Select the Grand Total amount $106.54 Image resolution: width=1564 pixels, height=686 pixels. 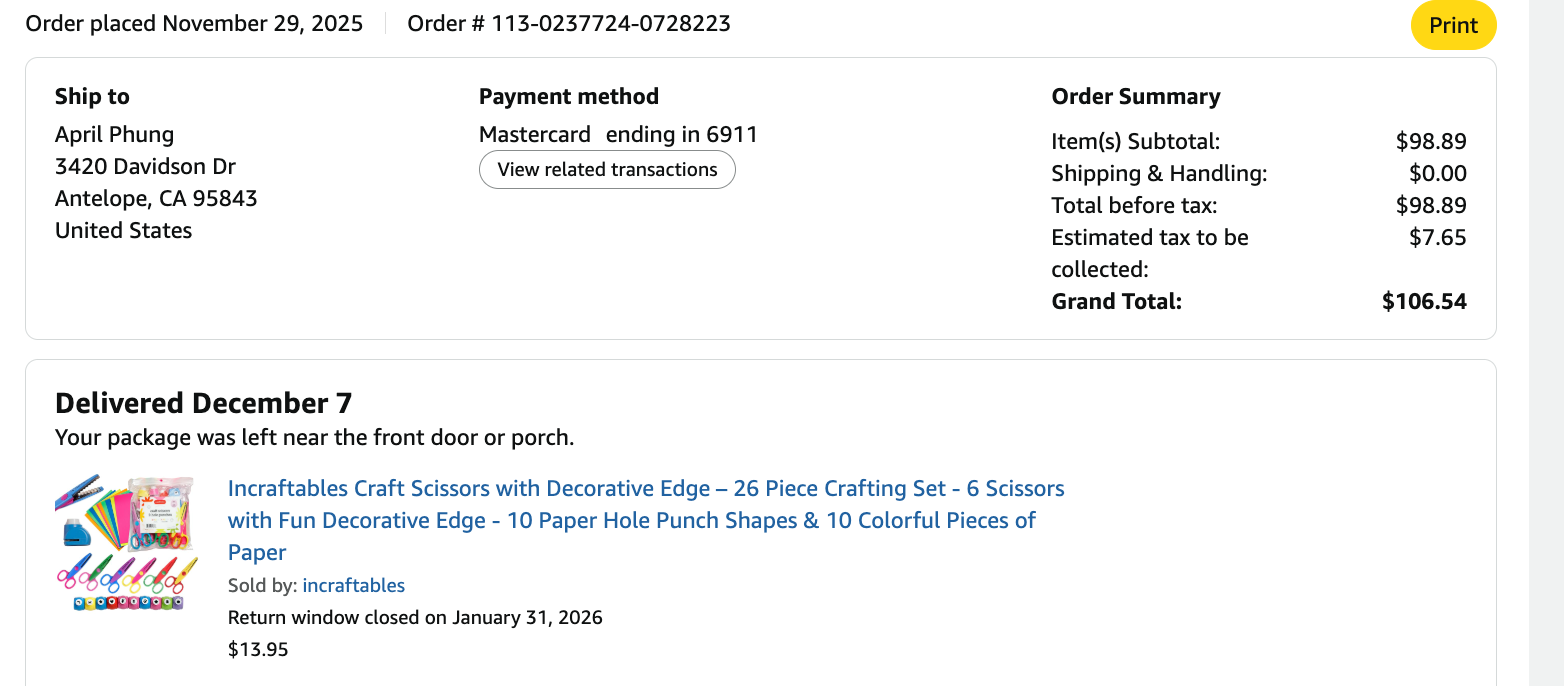(1423, 302)
